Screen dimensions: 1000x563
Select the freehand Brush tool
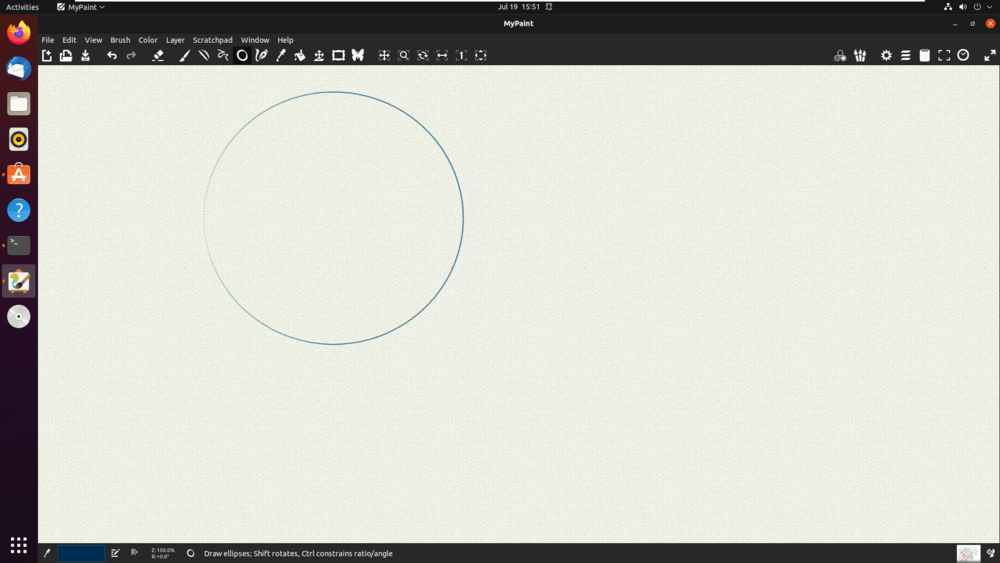click(184, 55)
